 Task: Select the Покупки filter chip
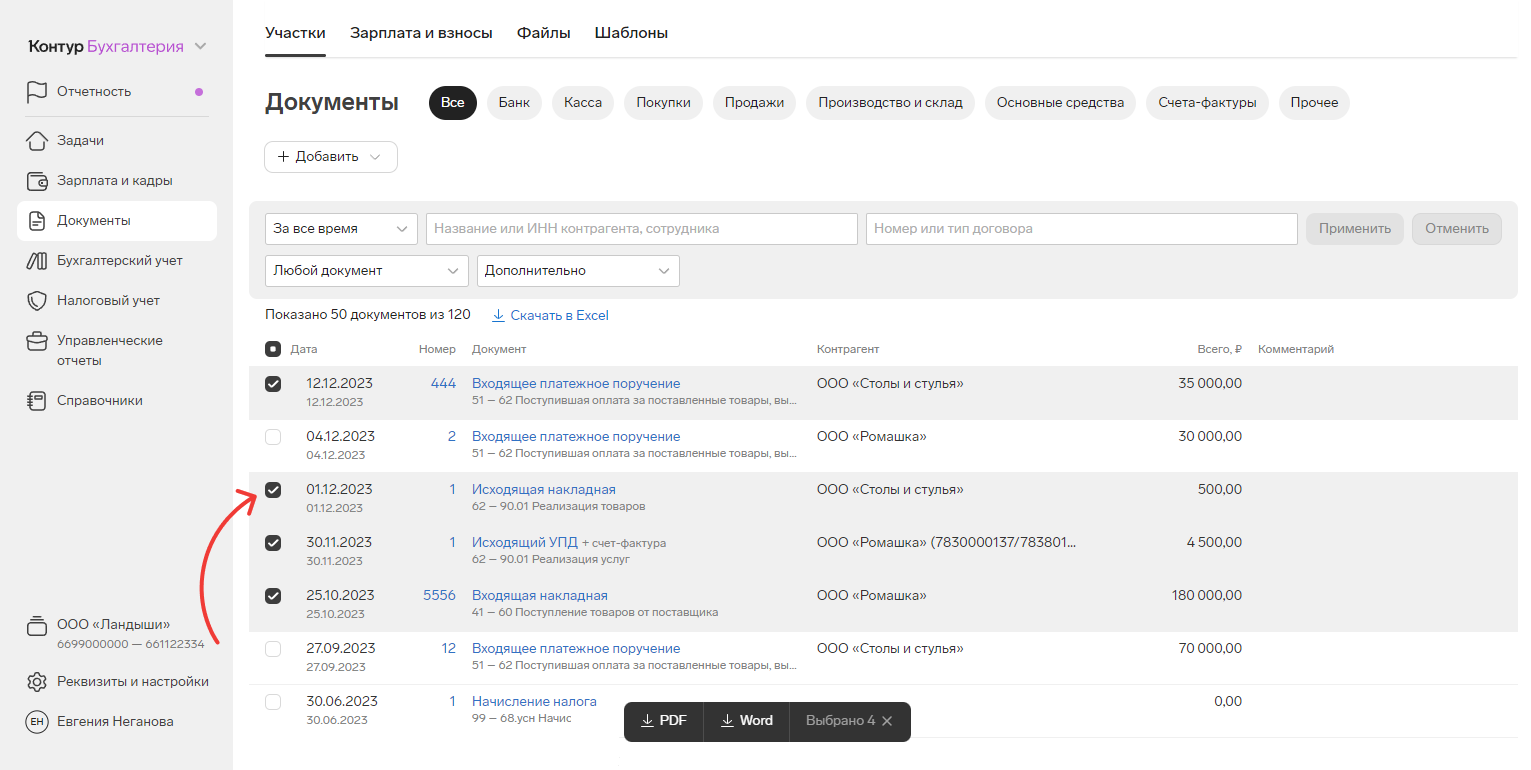click(x=664, y=103)
